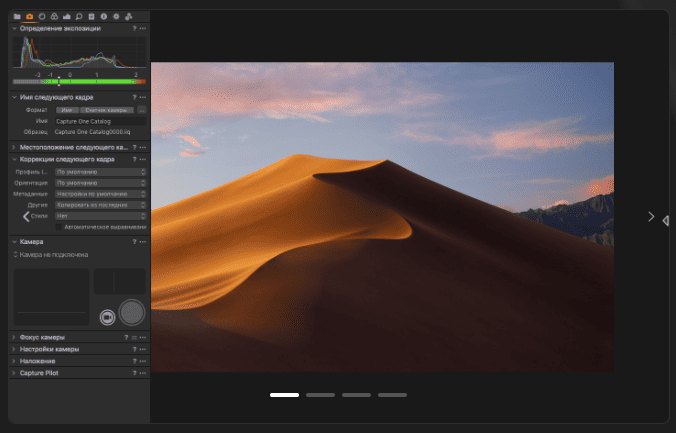676x433 pixels.
Task: Open the Details tool tab magnifier icon
Action: [79, 16]
